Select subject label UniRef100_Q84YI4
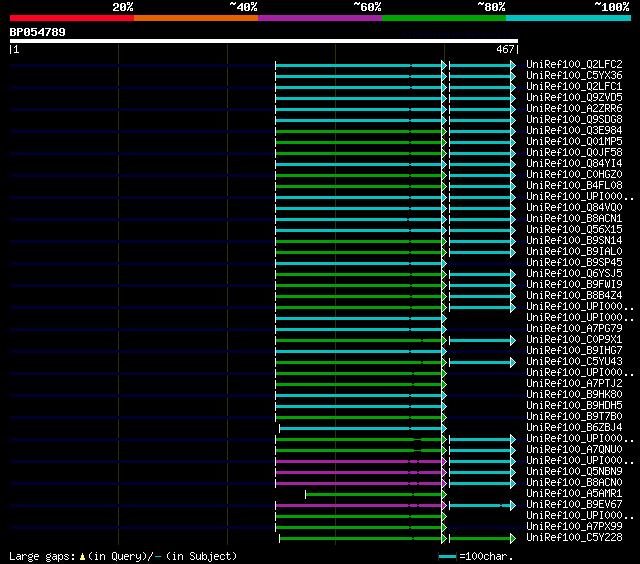The height and width of the screenshot is (564, 640). click(x=574, y=164)
